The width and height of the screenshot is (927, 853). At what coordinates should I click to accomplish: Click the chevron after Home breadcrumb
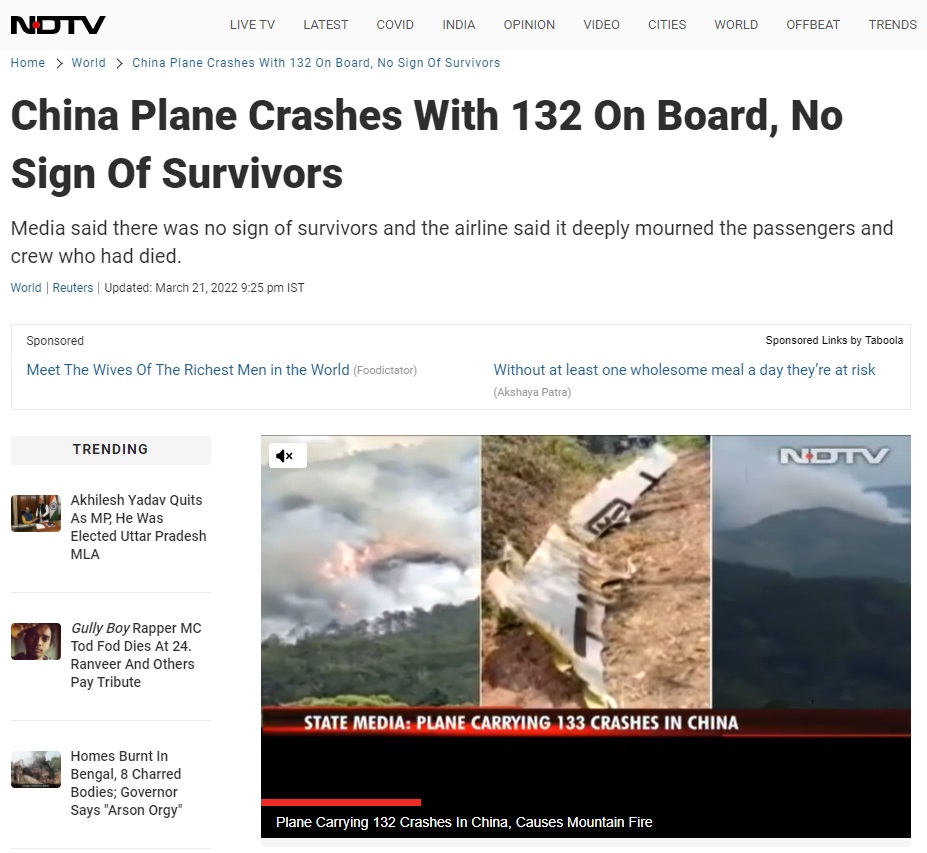(x=59, y=63)
